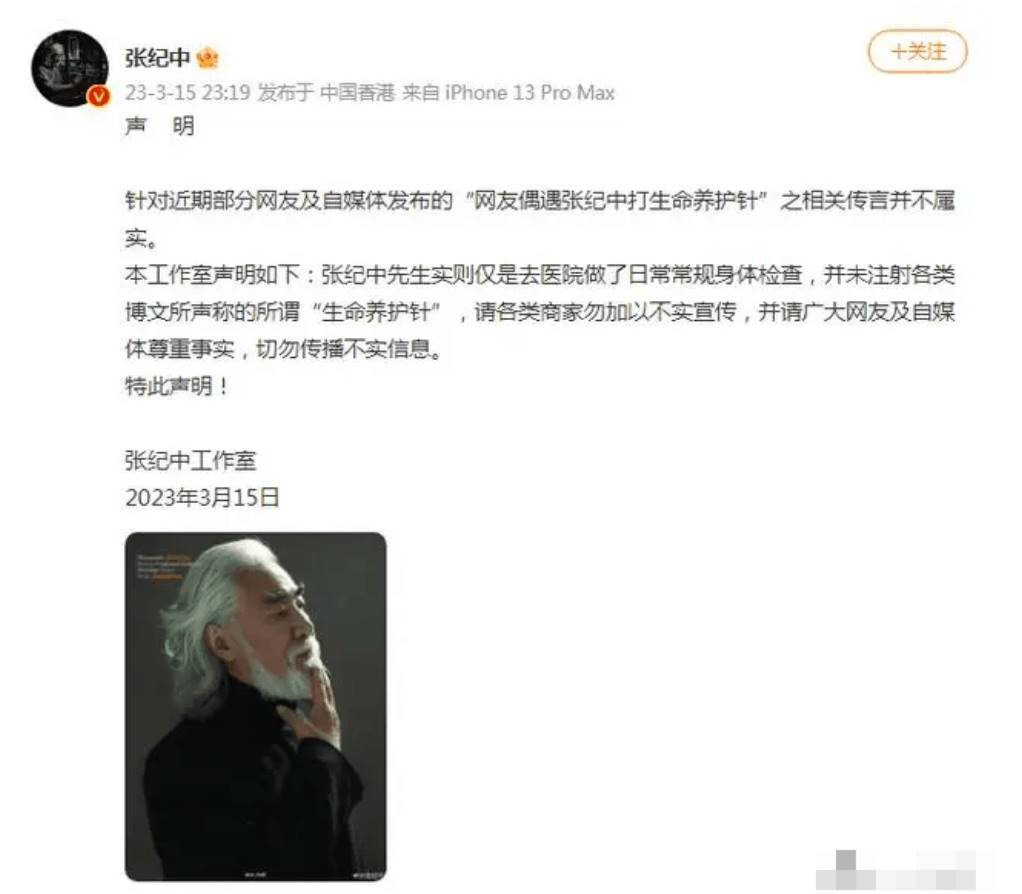
Task: Open the white-haired man portrait thumbnail
Action: [x=256, y=707]
